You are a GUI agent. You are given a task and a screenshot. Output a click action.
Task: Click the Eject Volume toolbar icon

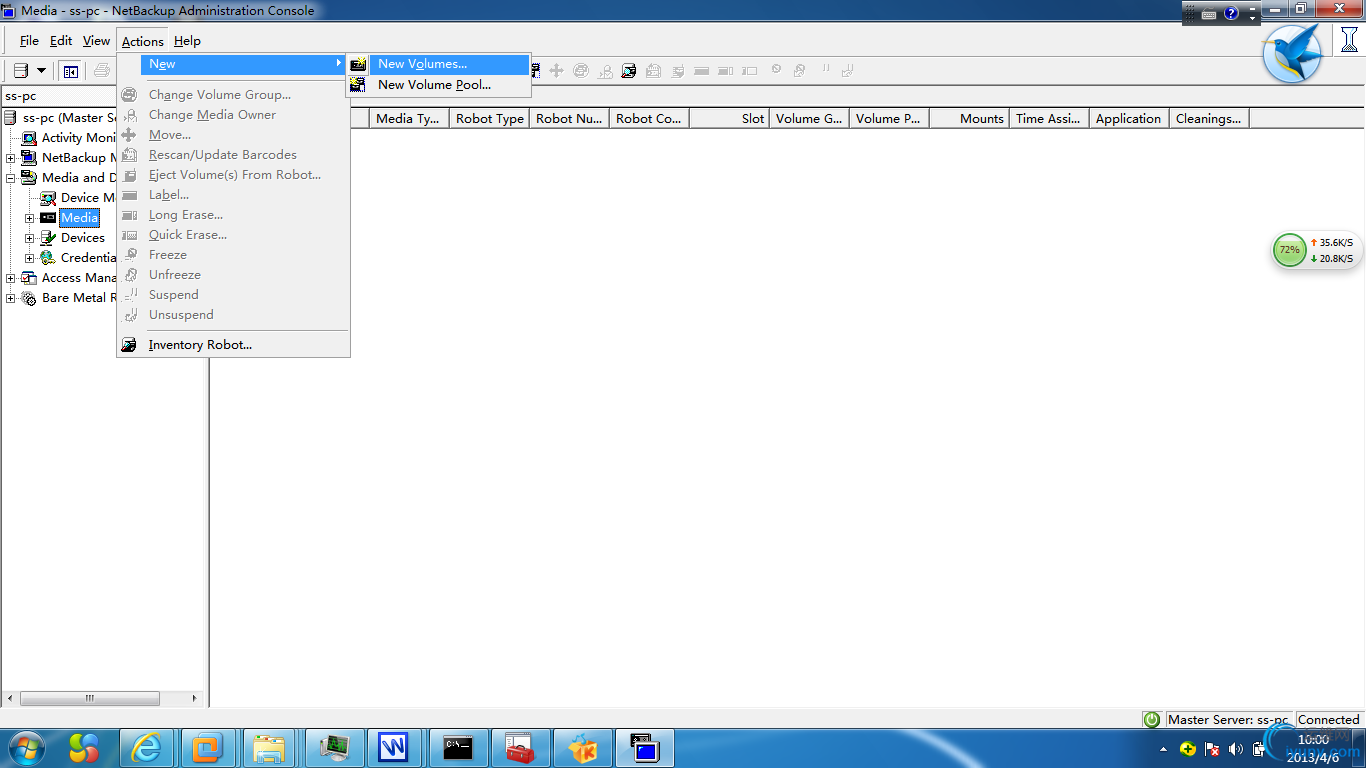click(x=678, y=71)
